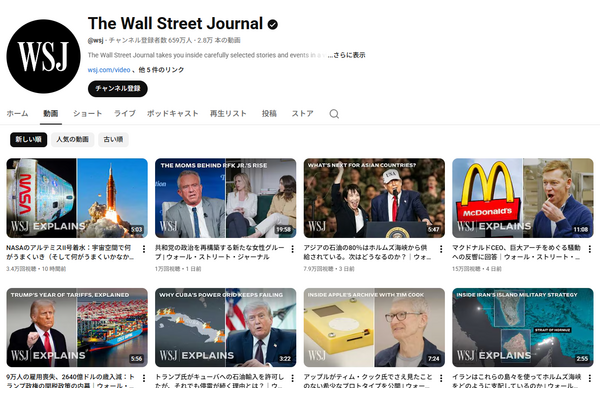Click 7.9万回視聴・3日前 view count text
This screenshot has width=600, height=400.
tap(329, 269)
